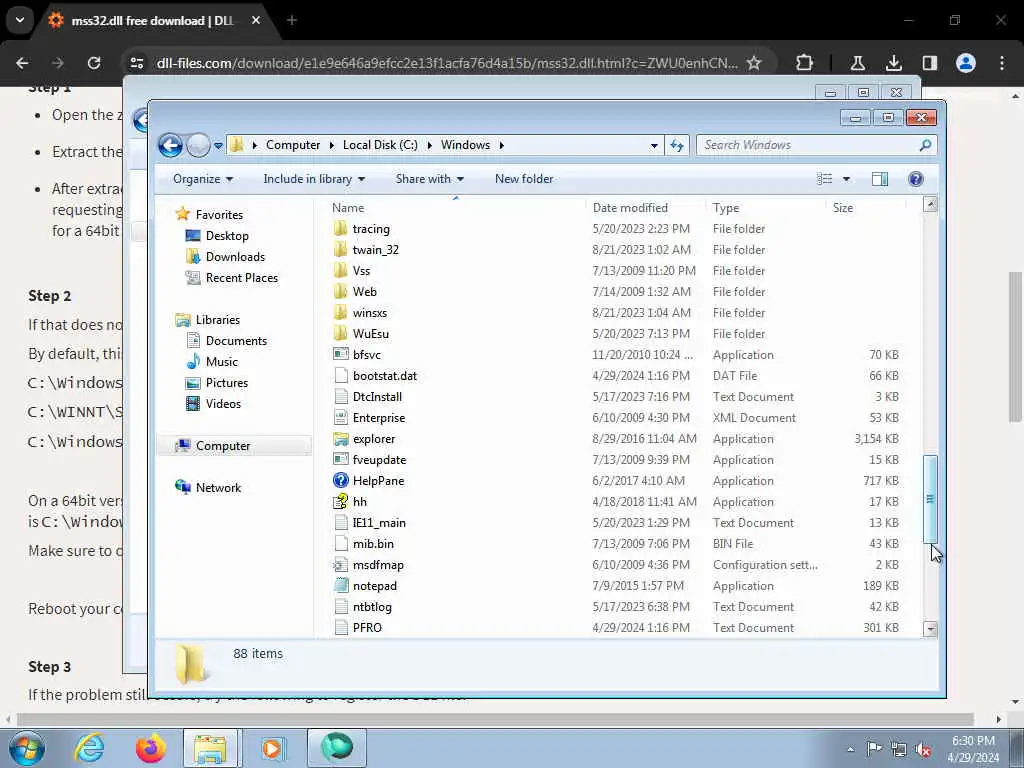
Task: Reload the dll-files.com page in Chrome
Action: [94, 63]
